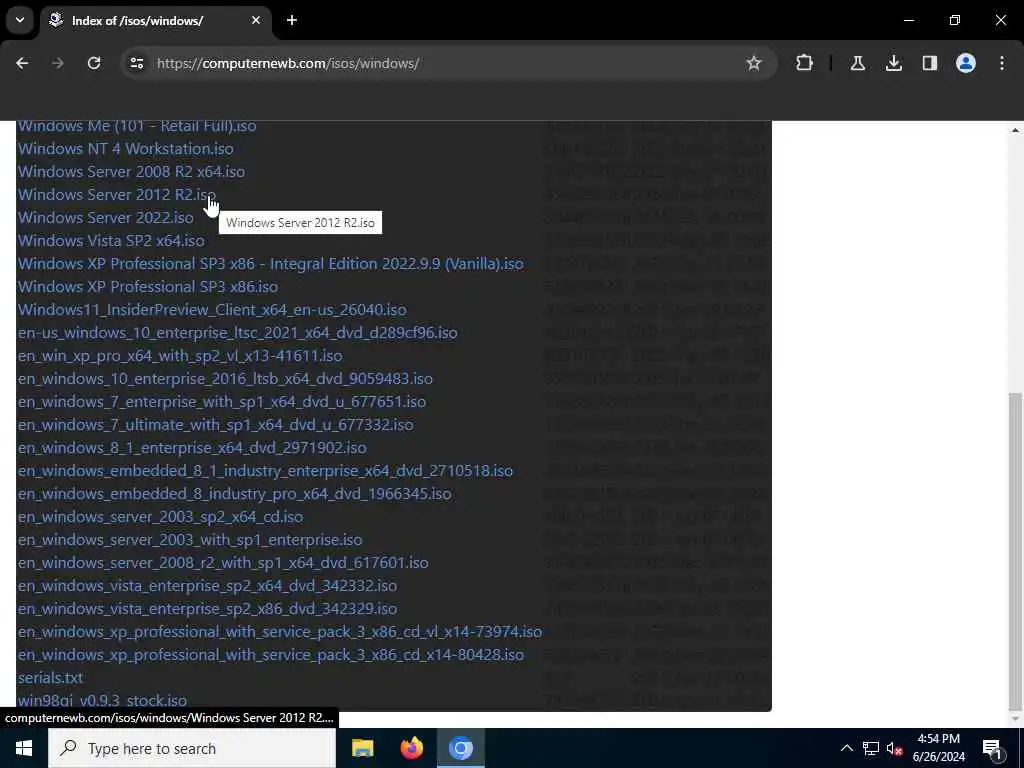
Task: View site information icon in address bar
Action: [x=136, y=63]
